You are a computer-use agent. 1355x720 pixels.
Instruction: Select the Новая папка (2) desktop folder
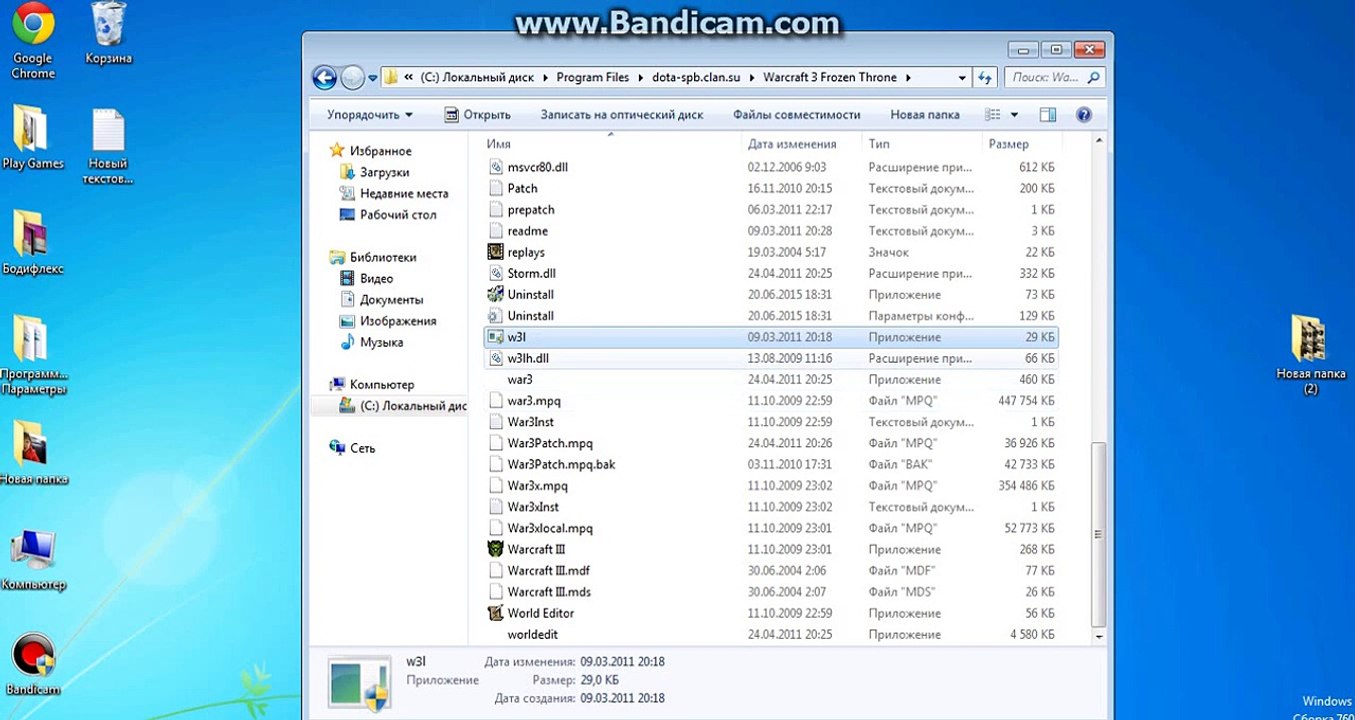coord(1310,354)
